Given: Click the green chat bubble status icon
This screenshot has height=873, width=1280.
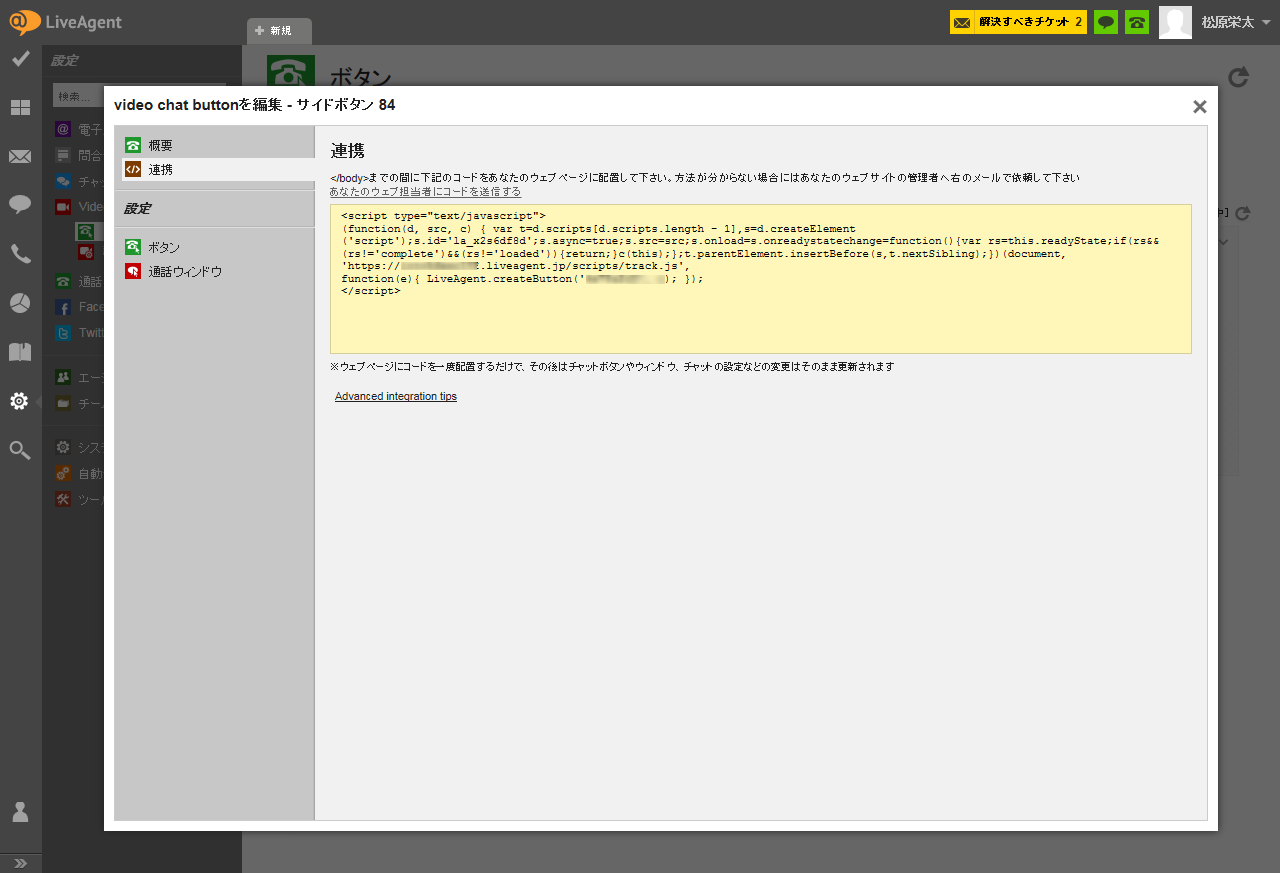Looking at the screenshot, I should point(1106,22).
